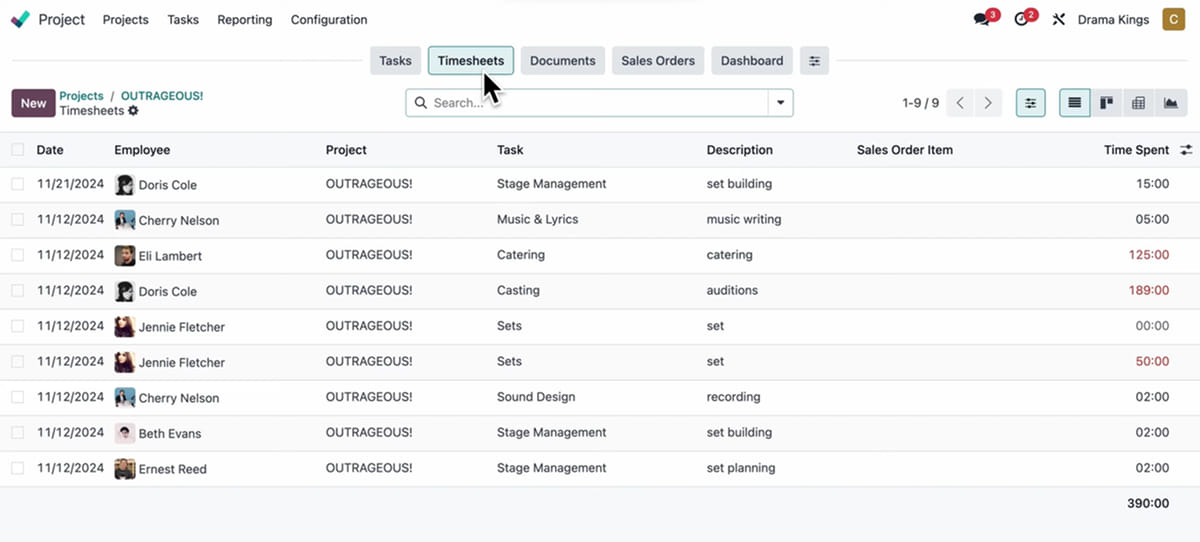
Task: Click the set planning description cell
Action: pos(743,468)
